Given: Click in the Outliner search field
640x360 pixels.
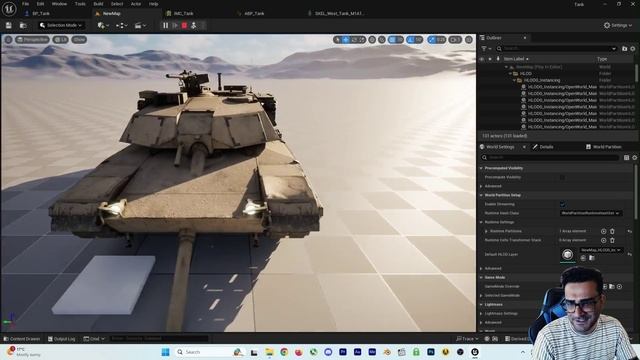Looking at the screenshot, I should pos(556,49).
